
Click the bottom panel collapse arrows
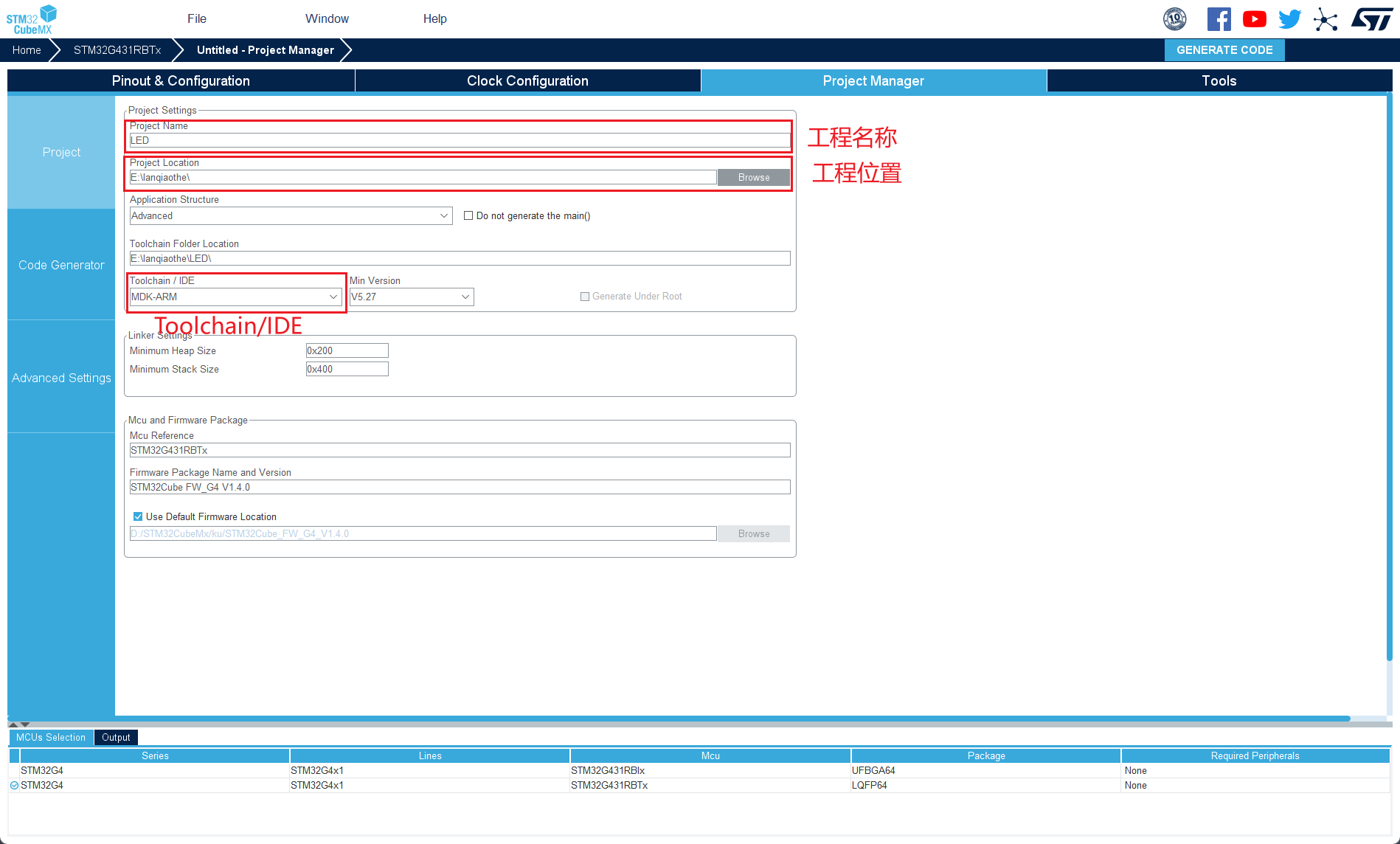[x=19, y=724]
